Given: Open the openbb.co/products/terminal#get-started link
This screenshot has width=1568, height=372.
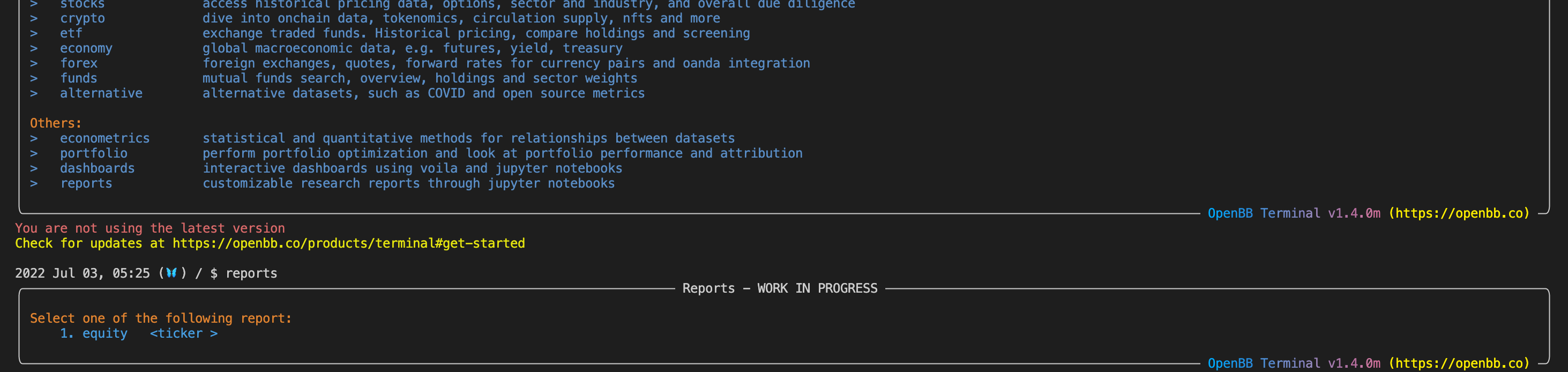Looking at the screenshot, I should click(349, 243).
